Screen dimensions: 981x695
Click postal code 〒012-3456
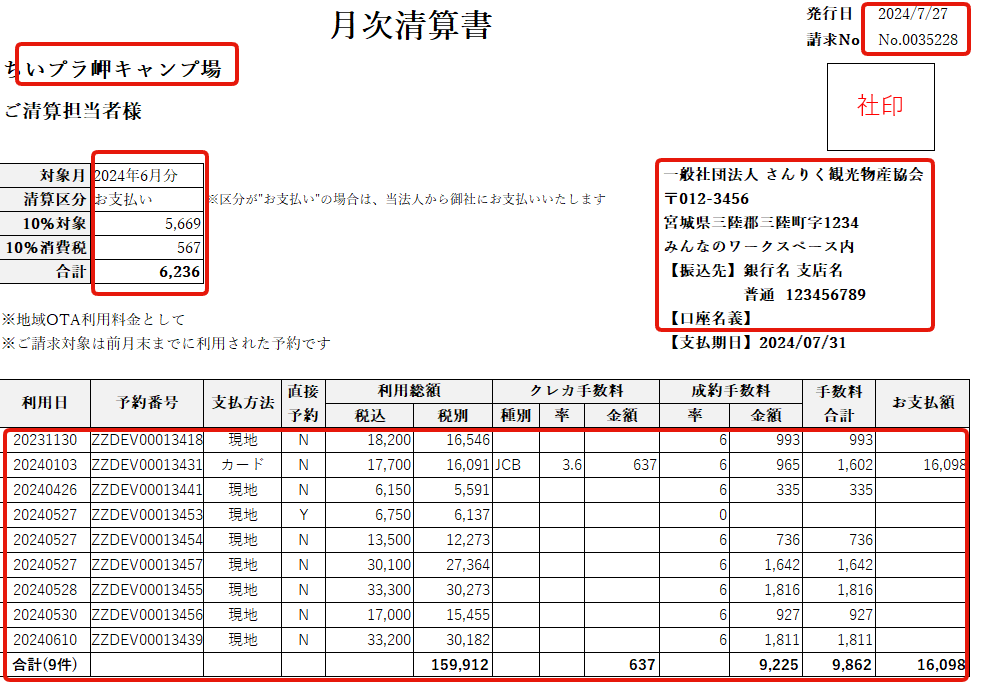[x=706, y=199]
